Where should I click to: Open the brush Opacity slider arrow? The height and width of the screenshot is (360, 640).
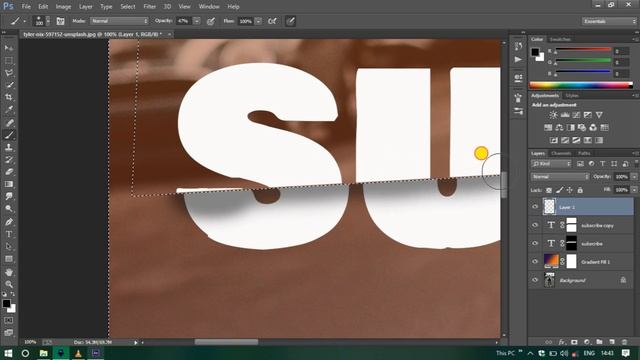click(196, 21)
